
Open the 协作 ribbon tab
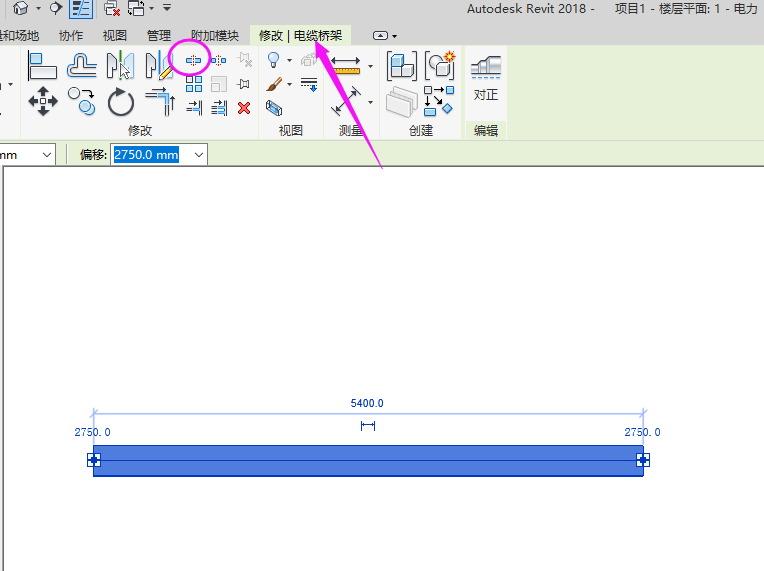point(71,36)
